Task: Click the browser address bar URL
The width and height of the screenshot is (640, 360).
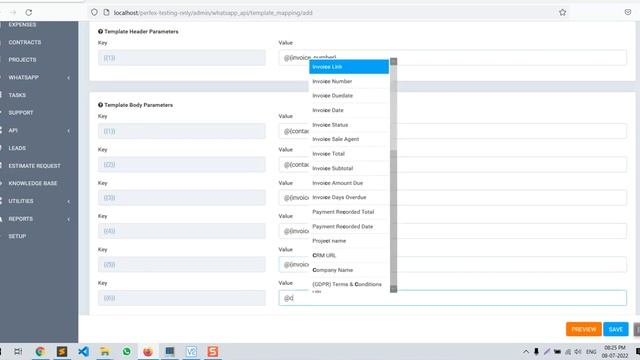Action: pyautogui.click(x=213, y=13)
